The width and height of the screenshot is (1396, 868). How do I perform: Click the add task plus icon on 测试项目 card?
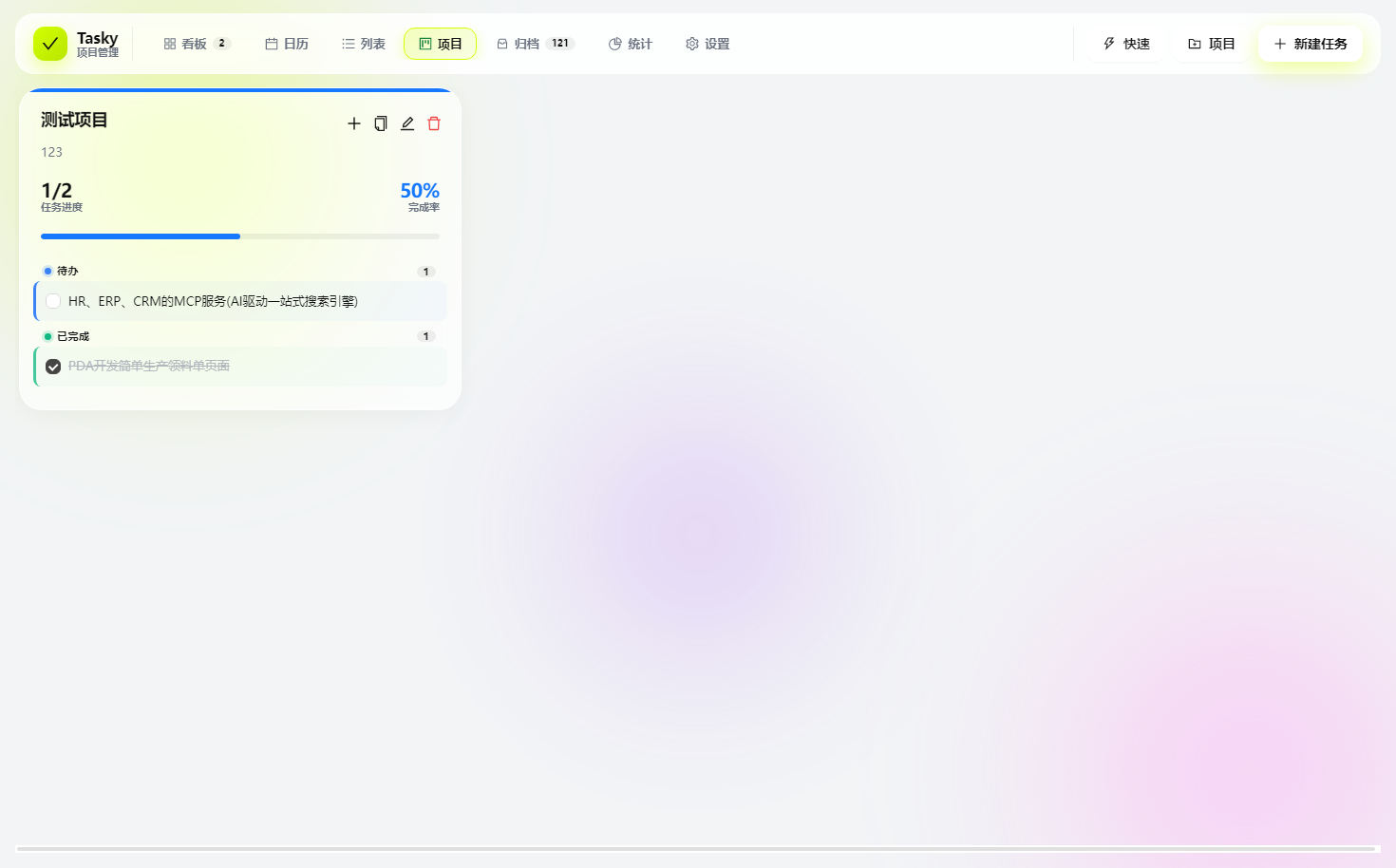pos(354,123)
